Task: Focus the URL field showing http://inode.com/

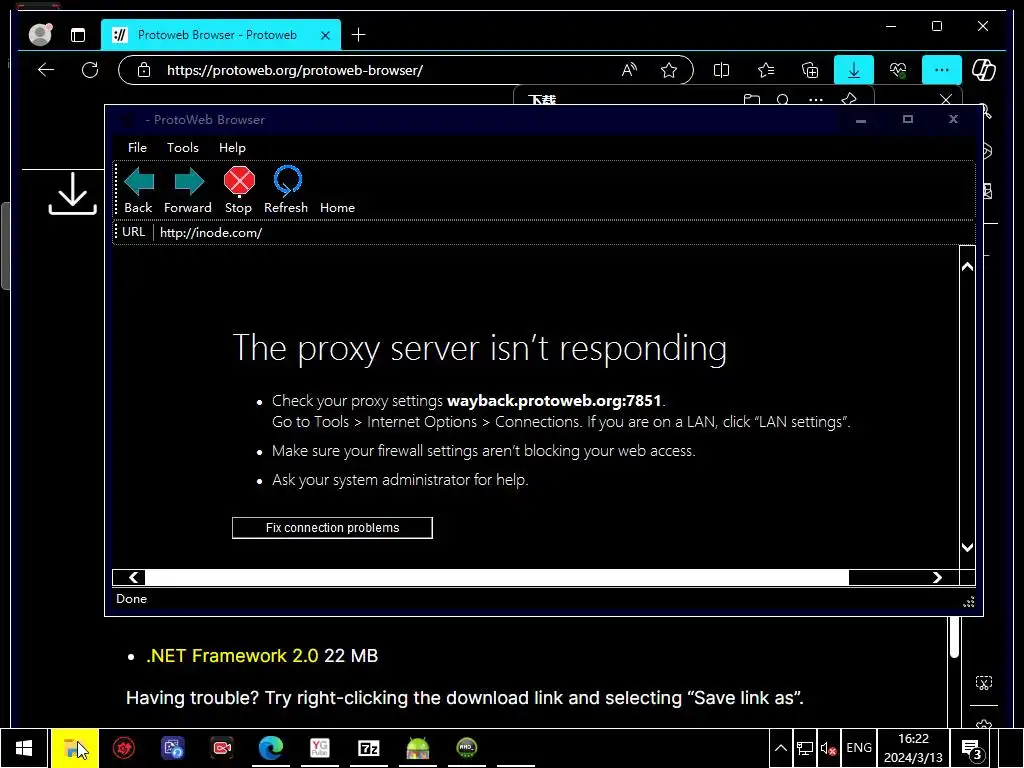Action: pos(562,232)
